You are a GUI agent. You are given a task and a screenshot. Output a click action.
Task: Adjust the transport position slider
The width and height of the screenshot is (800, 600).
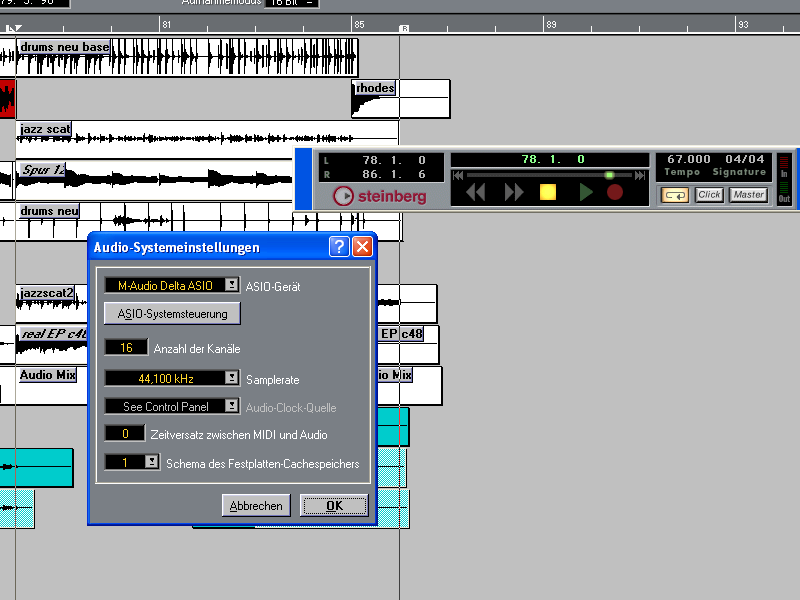coord(609,176)
